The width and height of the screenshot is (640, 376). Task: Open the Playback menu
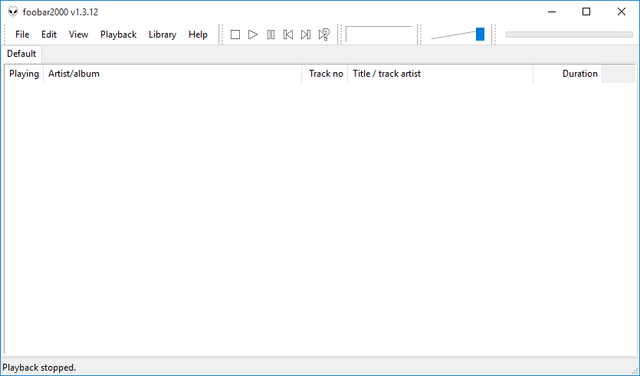click(x=118, y=35)
